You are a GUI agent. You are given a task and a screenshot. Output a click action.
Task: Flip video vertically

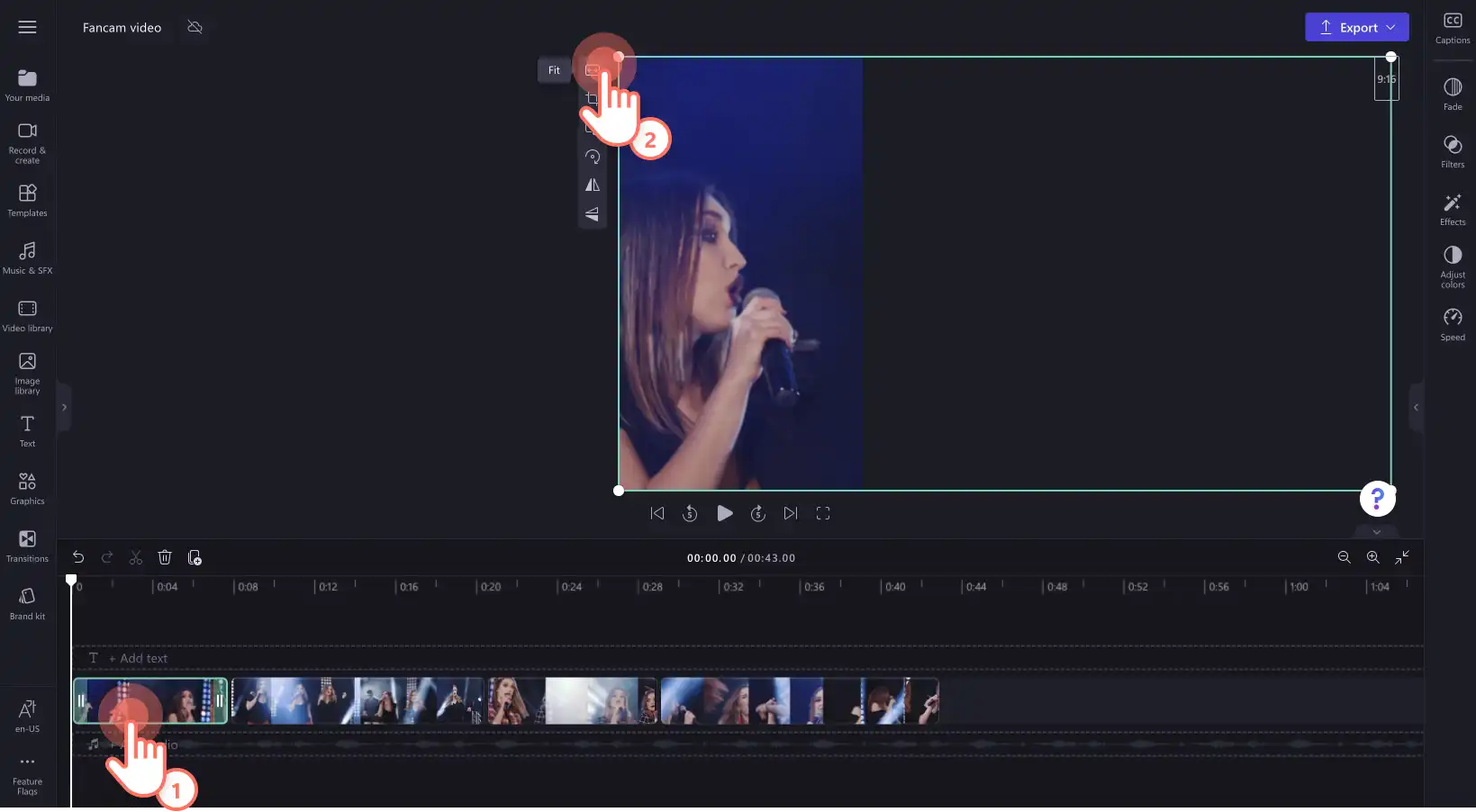pos(592,214)
